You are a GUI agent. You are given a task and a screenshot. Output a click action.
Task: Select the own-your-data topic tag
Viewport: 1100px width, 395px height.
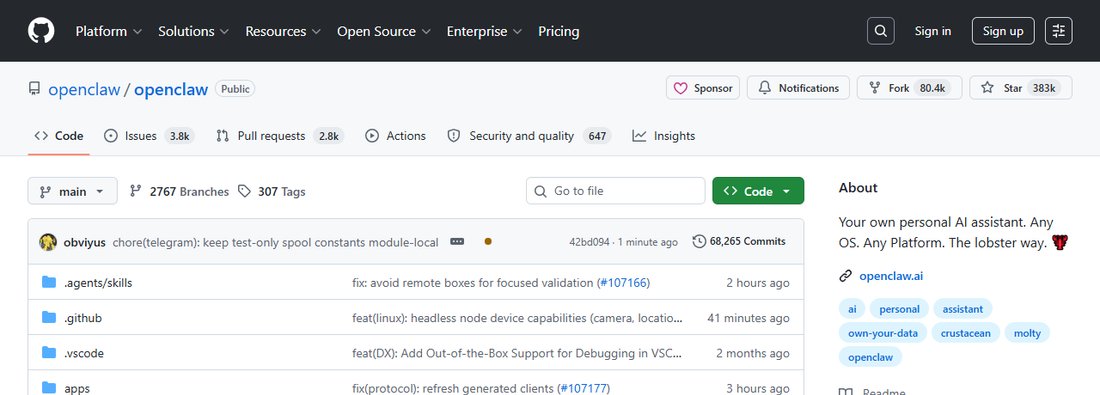point(883,333)
